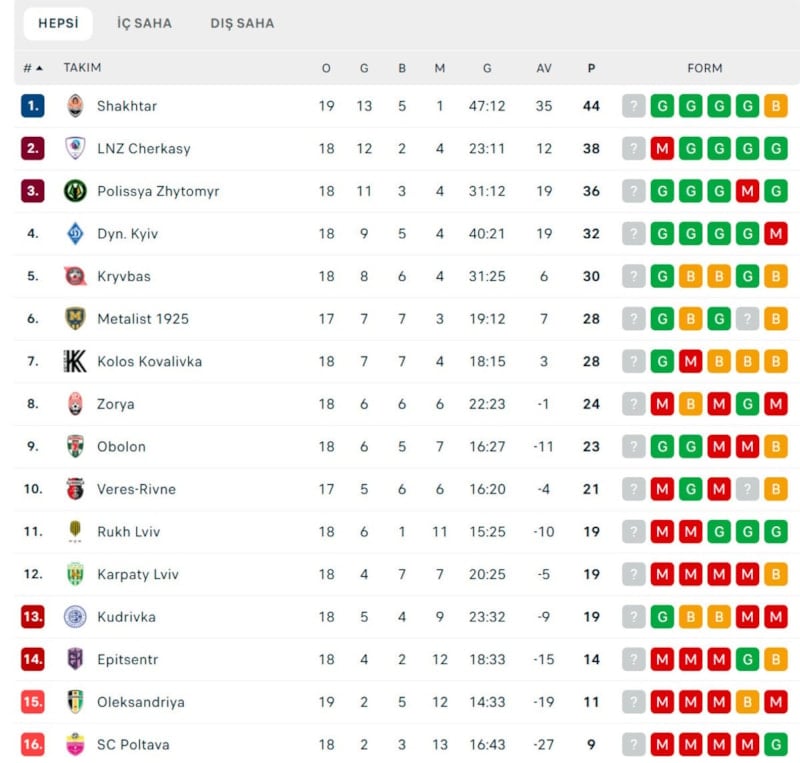Click the Epitsentr team logo
This screenshot has width=800, height=763.
(x=75, y=659)
